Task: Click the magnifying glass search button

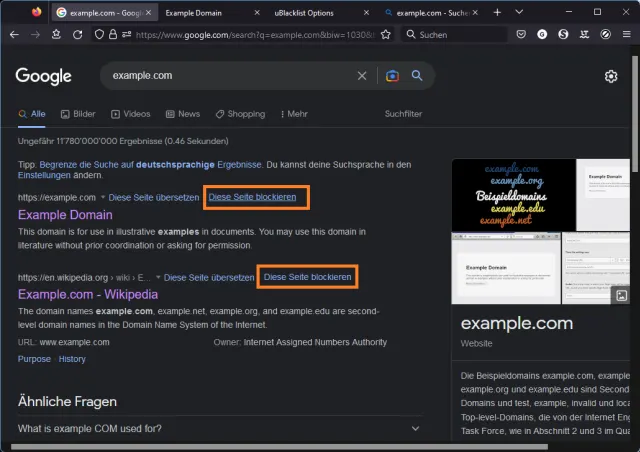Action: point(417,76)
